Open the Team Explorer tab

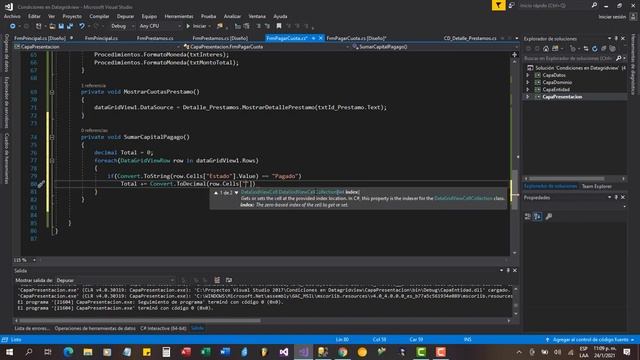pos(596,186)
